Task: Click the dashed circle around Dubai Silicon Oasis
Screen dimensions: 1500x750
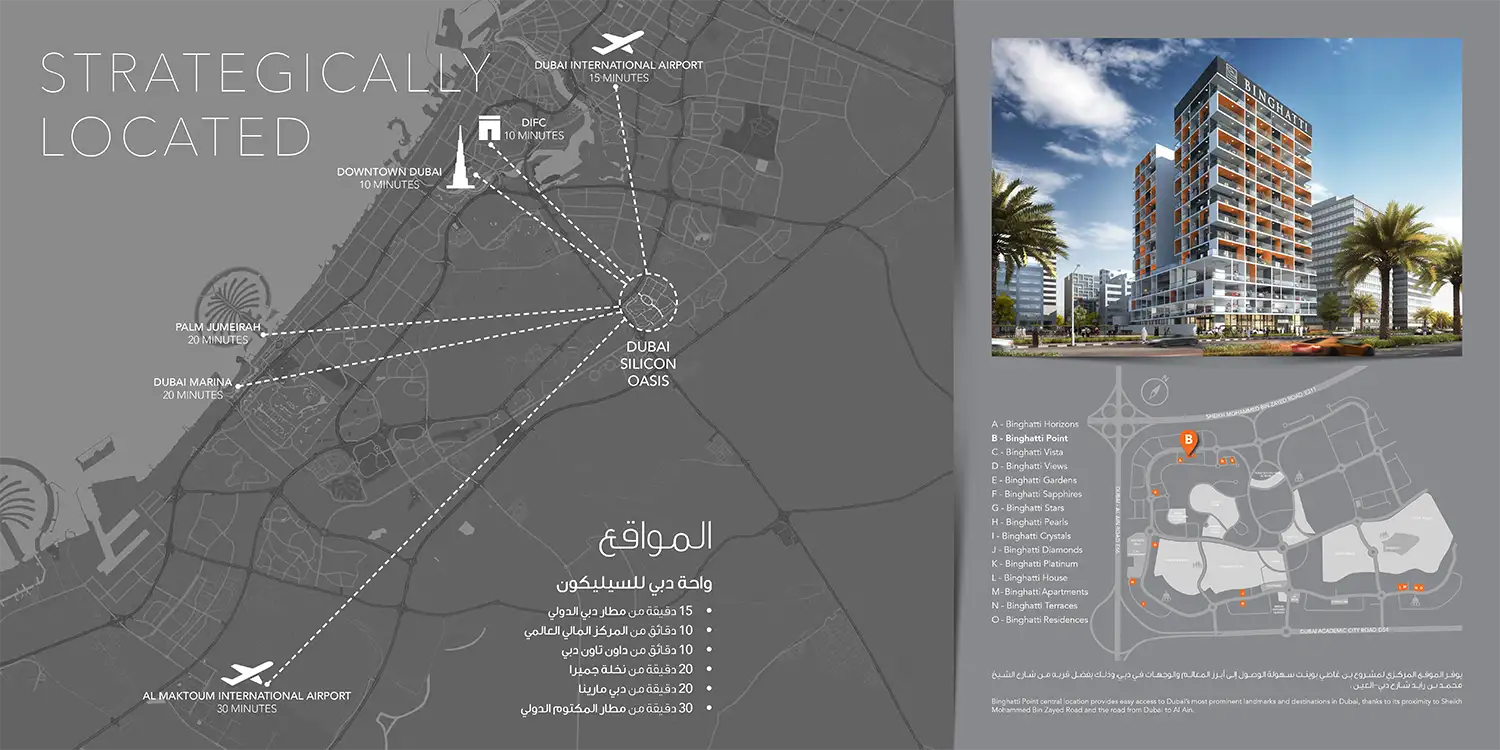Action: 648,299
